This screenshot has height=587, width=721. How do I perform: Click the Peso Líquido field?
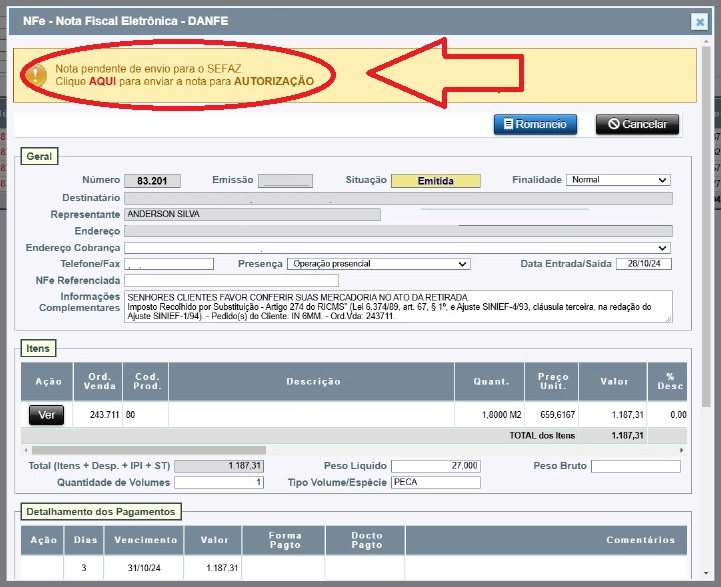tap(435, 467)
